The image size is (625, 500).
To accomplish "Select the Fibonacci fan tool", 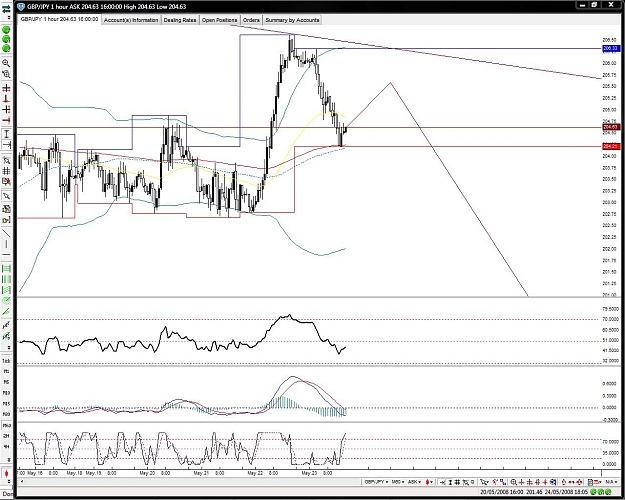I will [x=6, y=290].
